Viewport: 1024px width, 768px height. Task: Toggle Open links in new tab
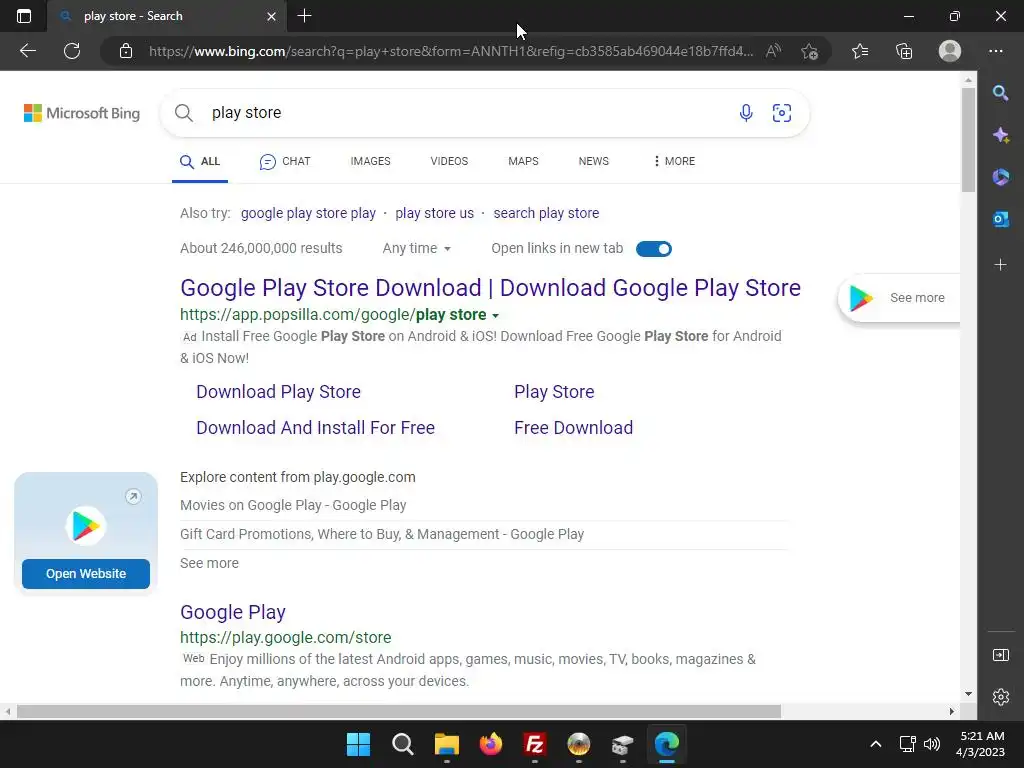pyautogui.click(x=654, y=249)
